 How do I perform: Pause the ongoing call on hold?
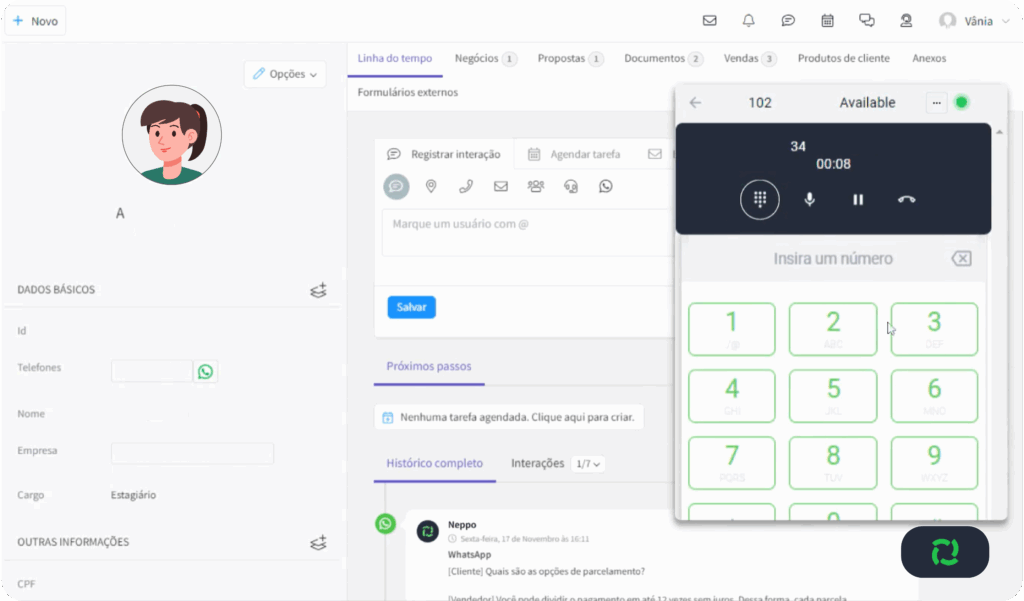click(858, 199)
